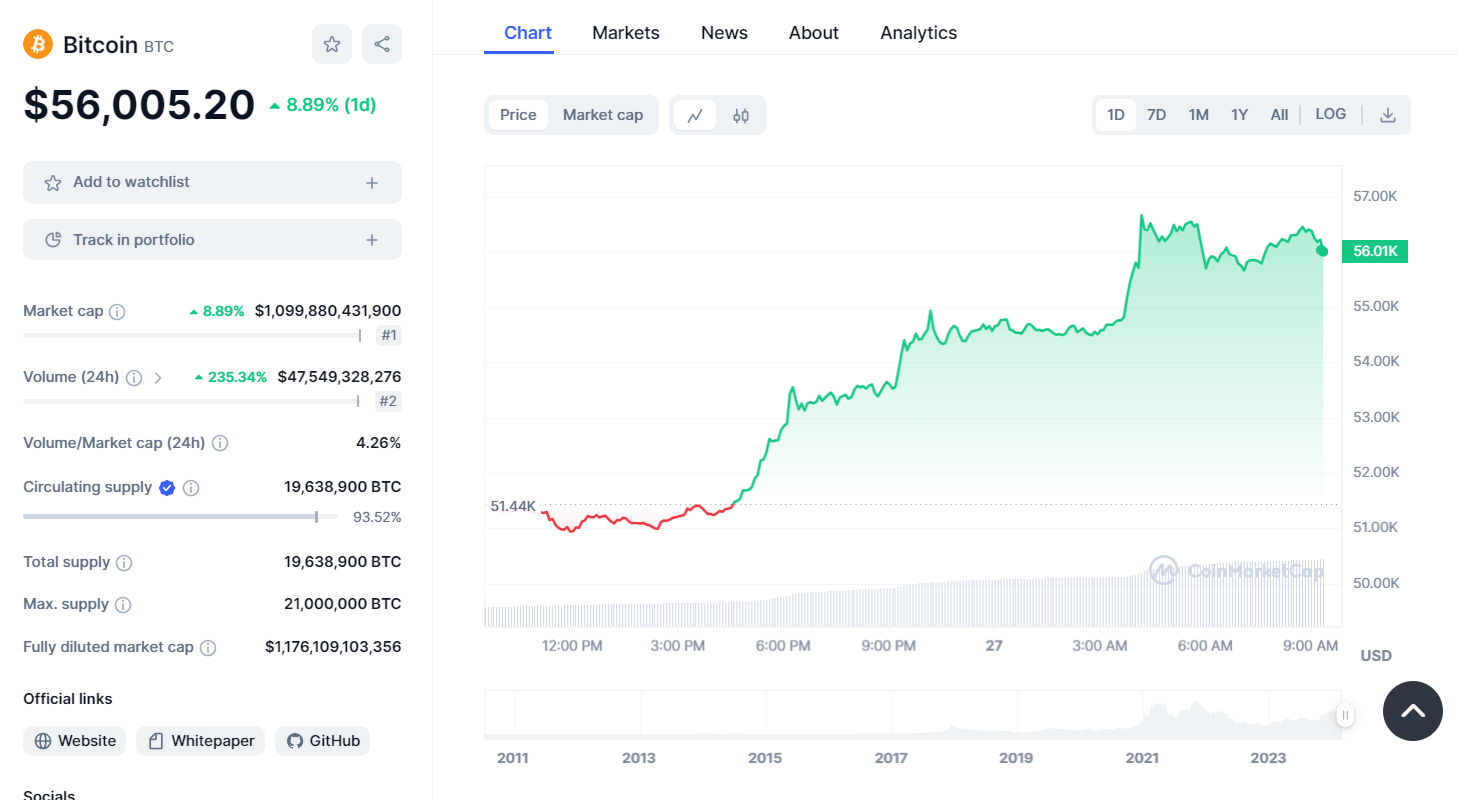Viewport: 1458px width, 800px height.
Task: Click the scroll-to-top arrow button
Action: click(1413, 711)
